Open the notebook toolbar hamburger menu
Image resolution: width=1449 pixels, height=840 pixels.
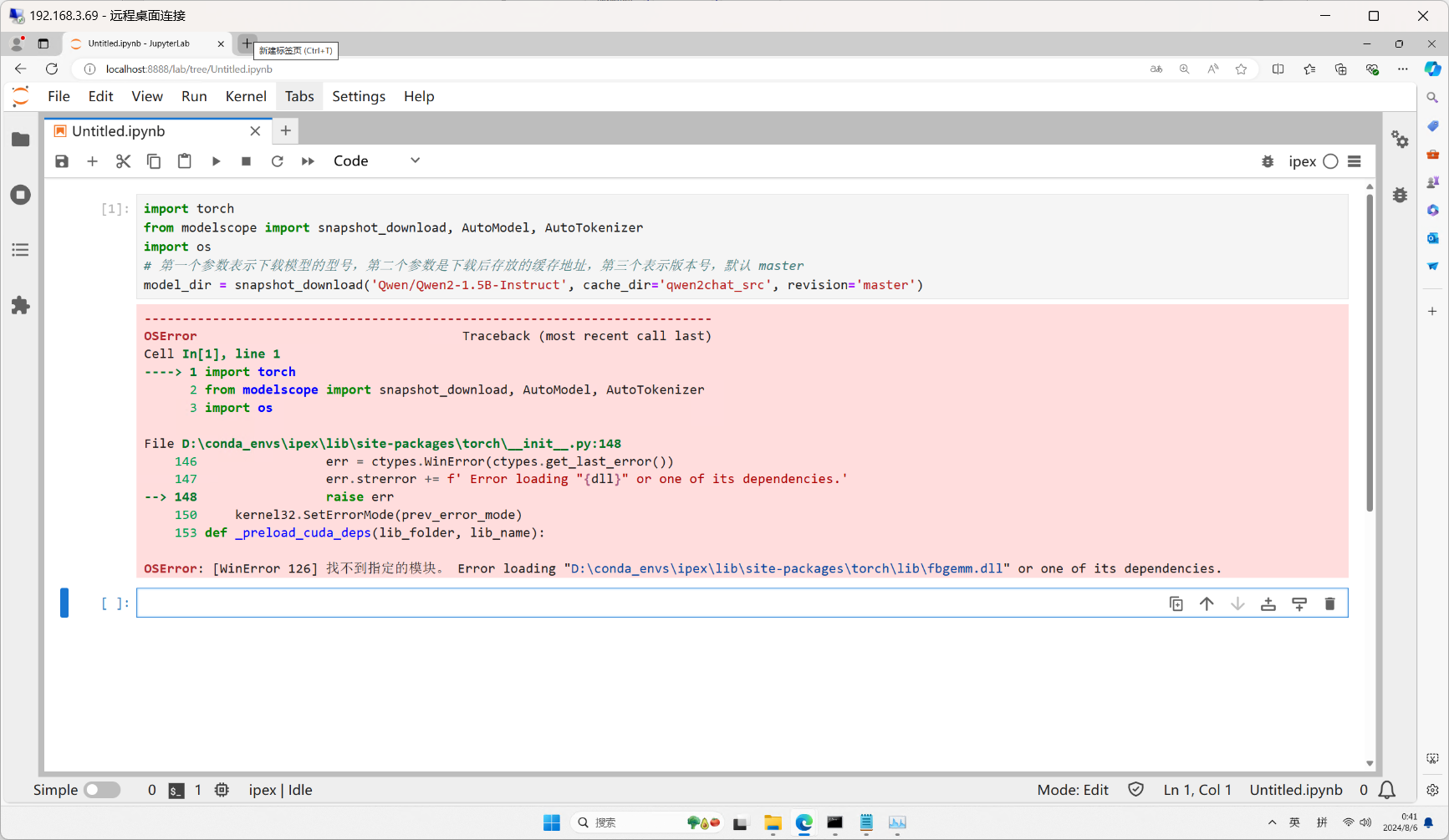point(1355,161)
